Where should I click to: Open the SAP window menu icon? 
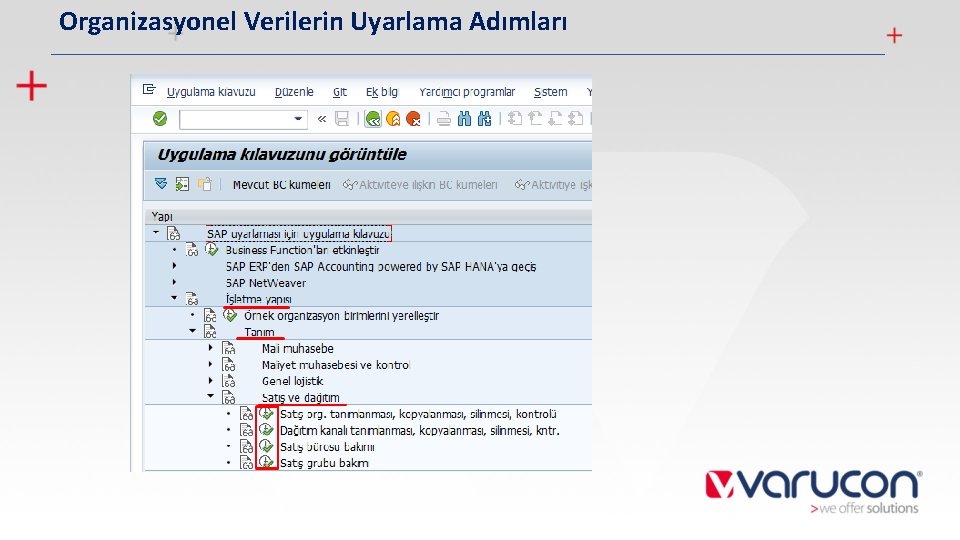(x=149, y=90)
